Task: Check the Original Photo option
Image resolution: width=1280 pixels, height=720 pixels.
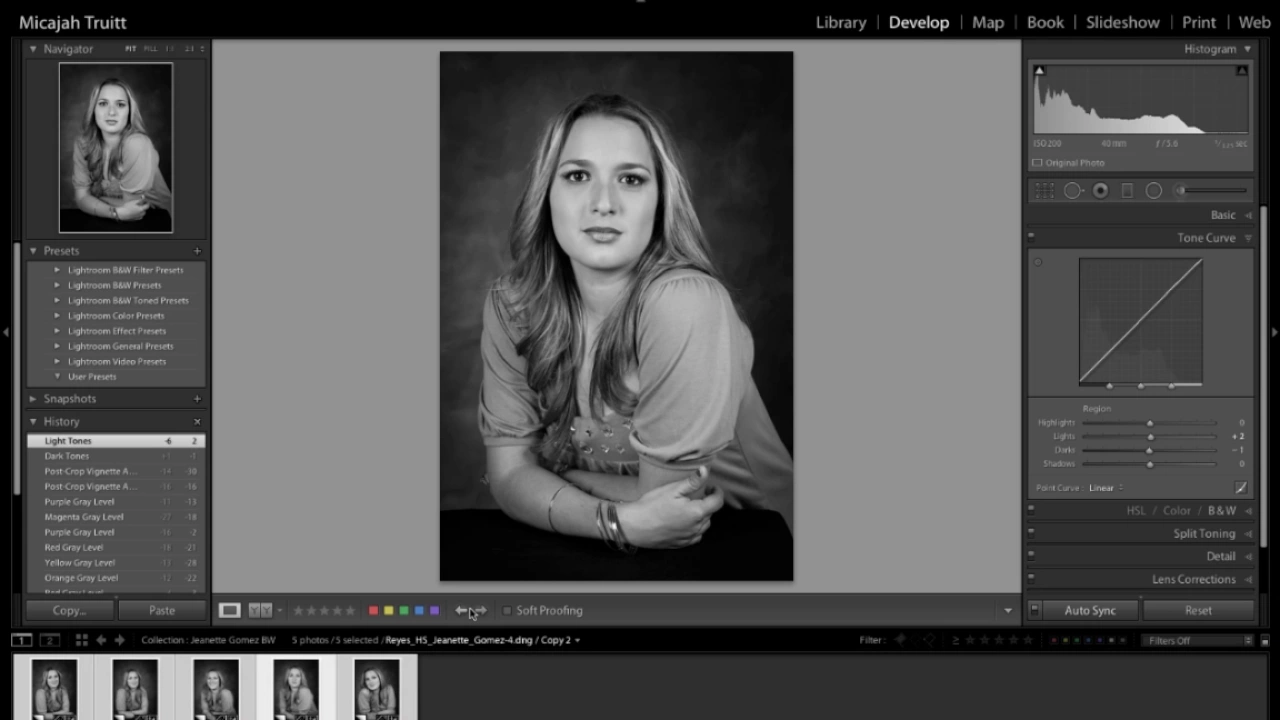Action: pos(1037,163)
